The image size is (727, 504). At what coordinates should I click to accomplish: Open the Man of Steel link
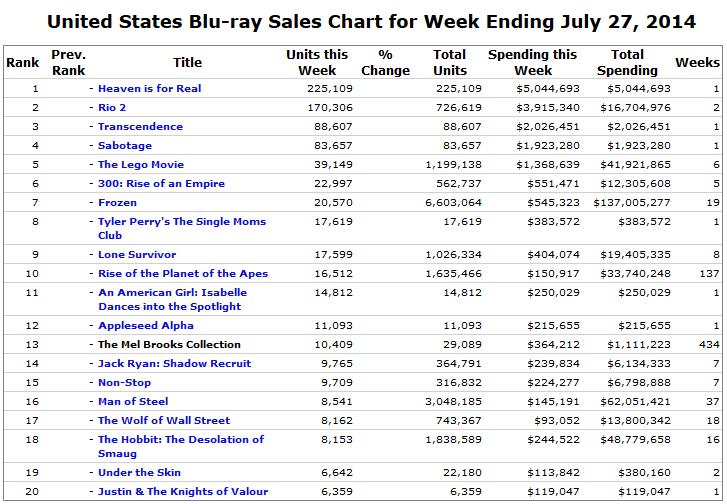(133, 401)
